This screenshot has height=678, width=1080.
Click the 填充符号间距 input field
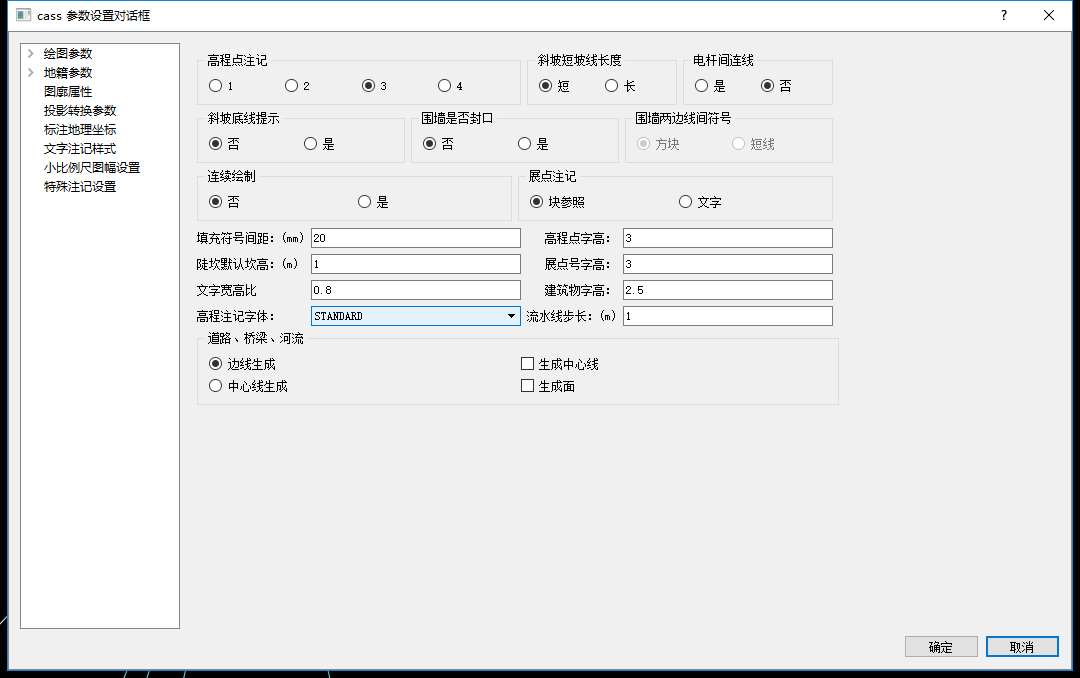coord(415,237)
